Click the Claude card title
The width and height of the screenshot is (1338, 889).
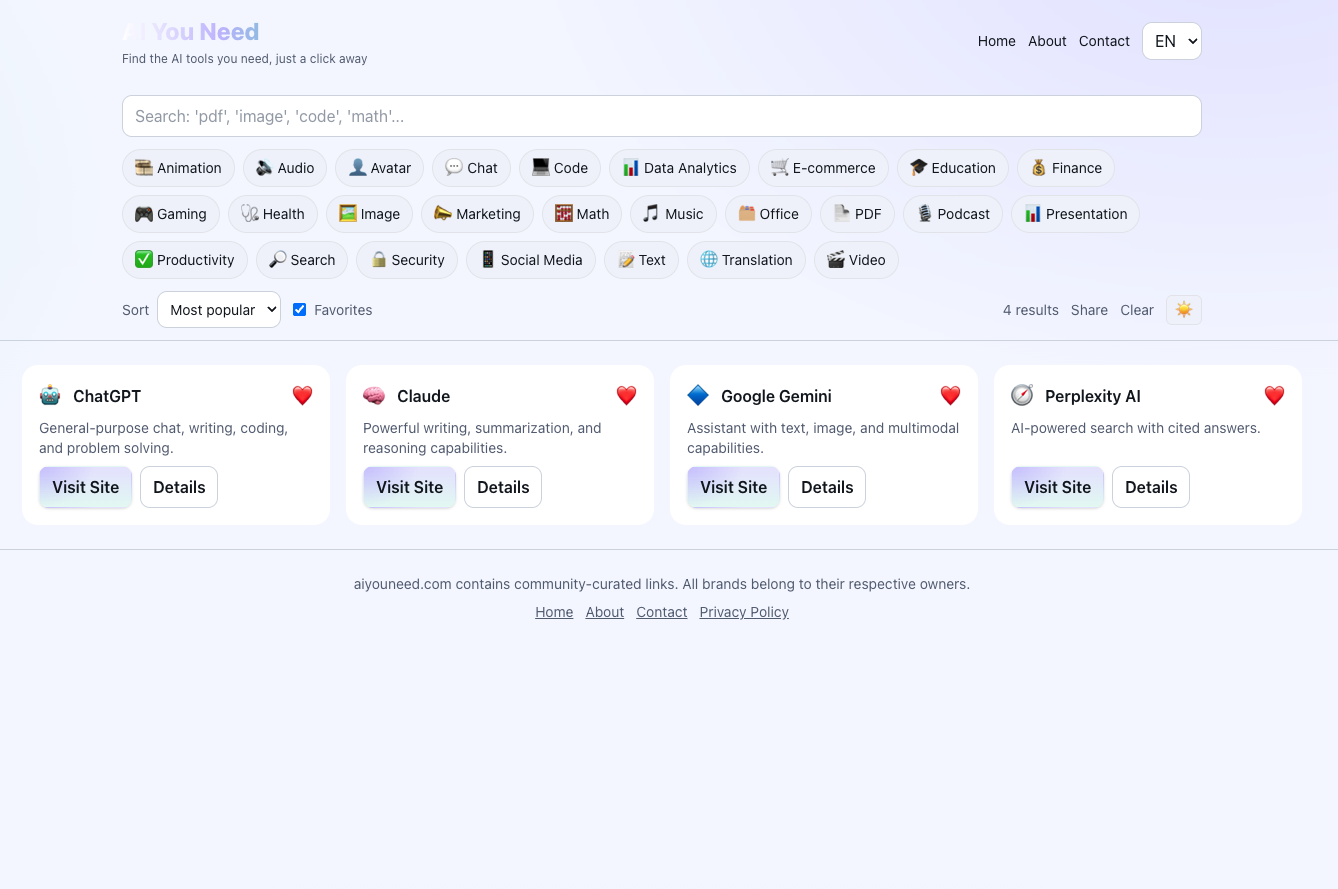point(424,396)
